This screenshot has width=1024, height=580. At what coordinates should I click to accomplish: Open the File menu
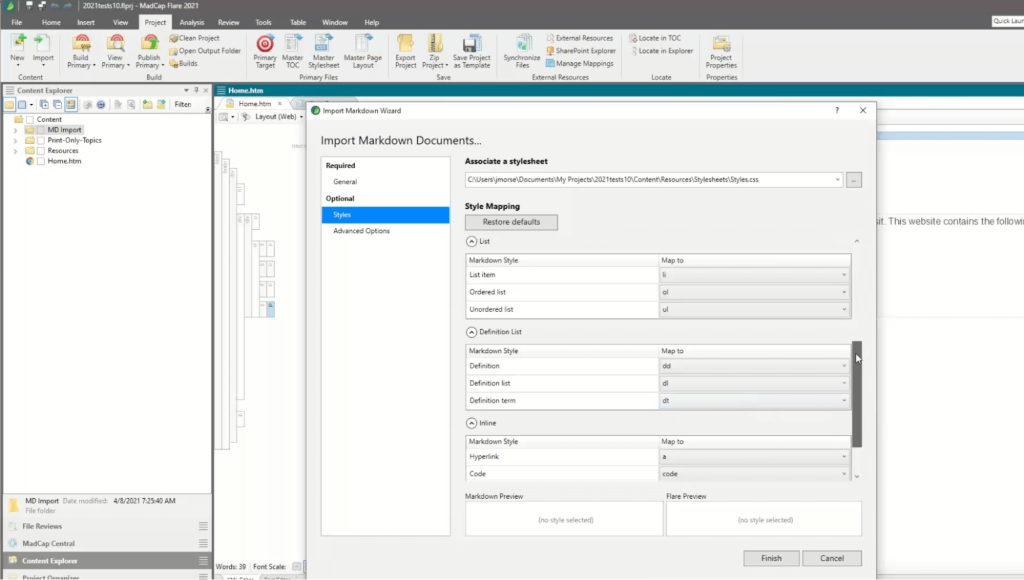point(16,22)
